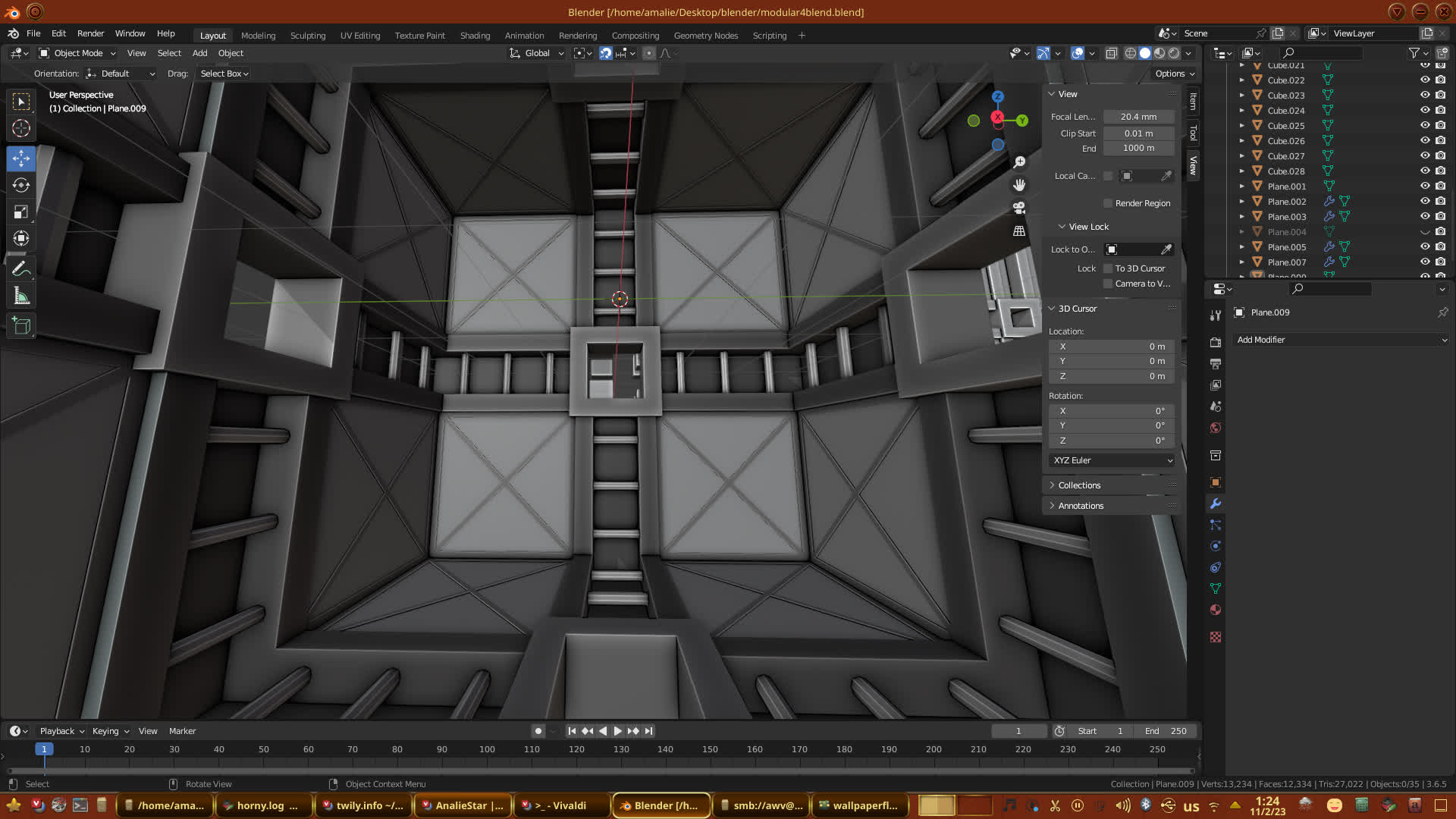
Task: Switch to the Sculpting workspace tab
Action: (x=307, y=36)
